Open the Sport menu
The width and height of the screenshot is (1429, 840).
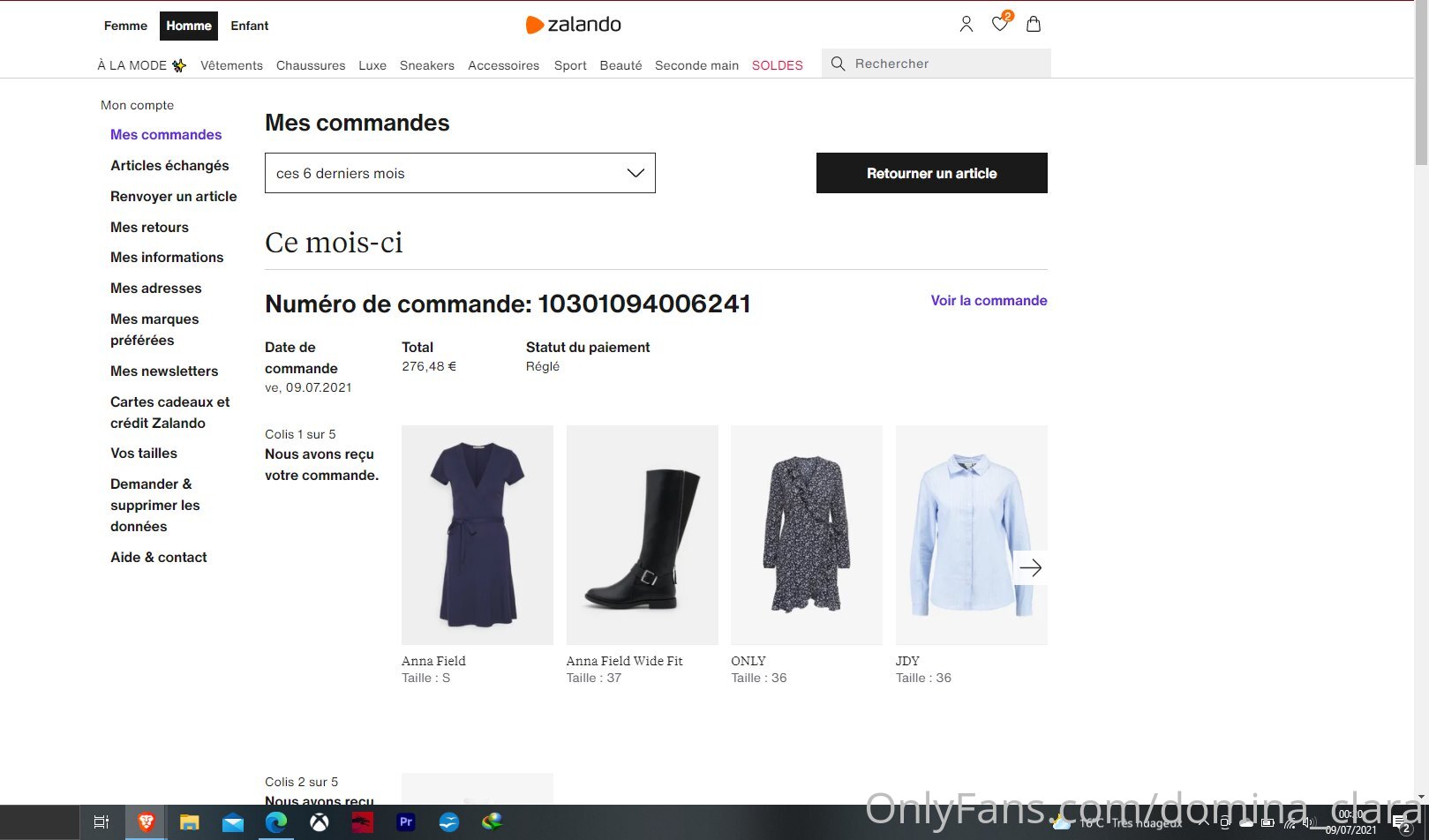[570, 65]
